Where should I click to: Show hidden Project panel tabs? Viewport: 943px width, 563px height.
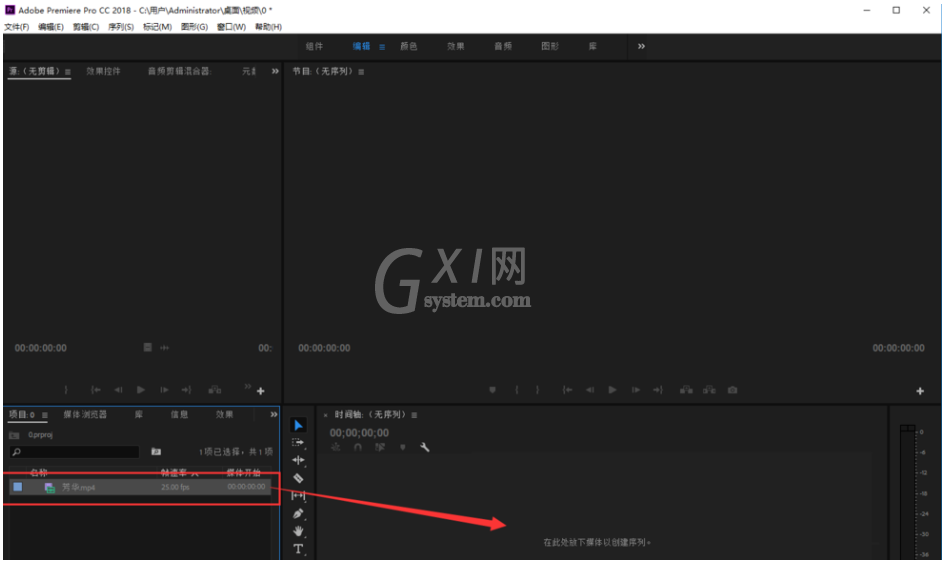274,414
